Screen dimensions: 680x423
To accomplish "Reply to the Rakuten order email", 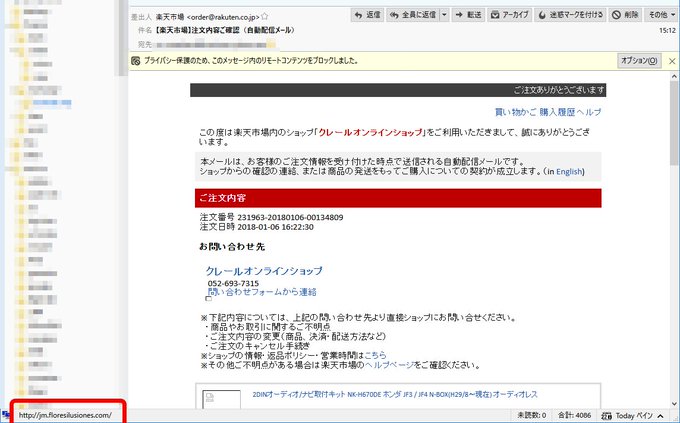I will click(x=367, y=15).
